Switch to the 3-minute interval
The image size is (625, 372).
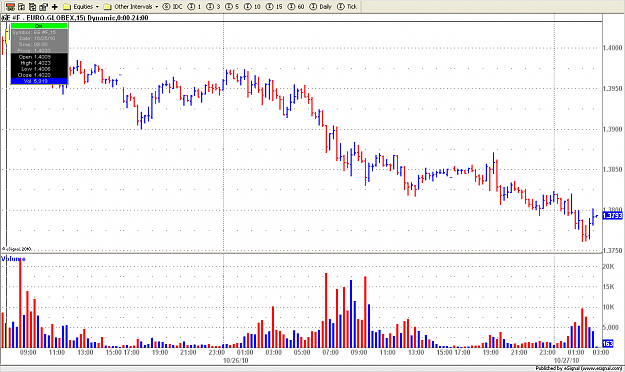213,7
